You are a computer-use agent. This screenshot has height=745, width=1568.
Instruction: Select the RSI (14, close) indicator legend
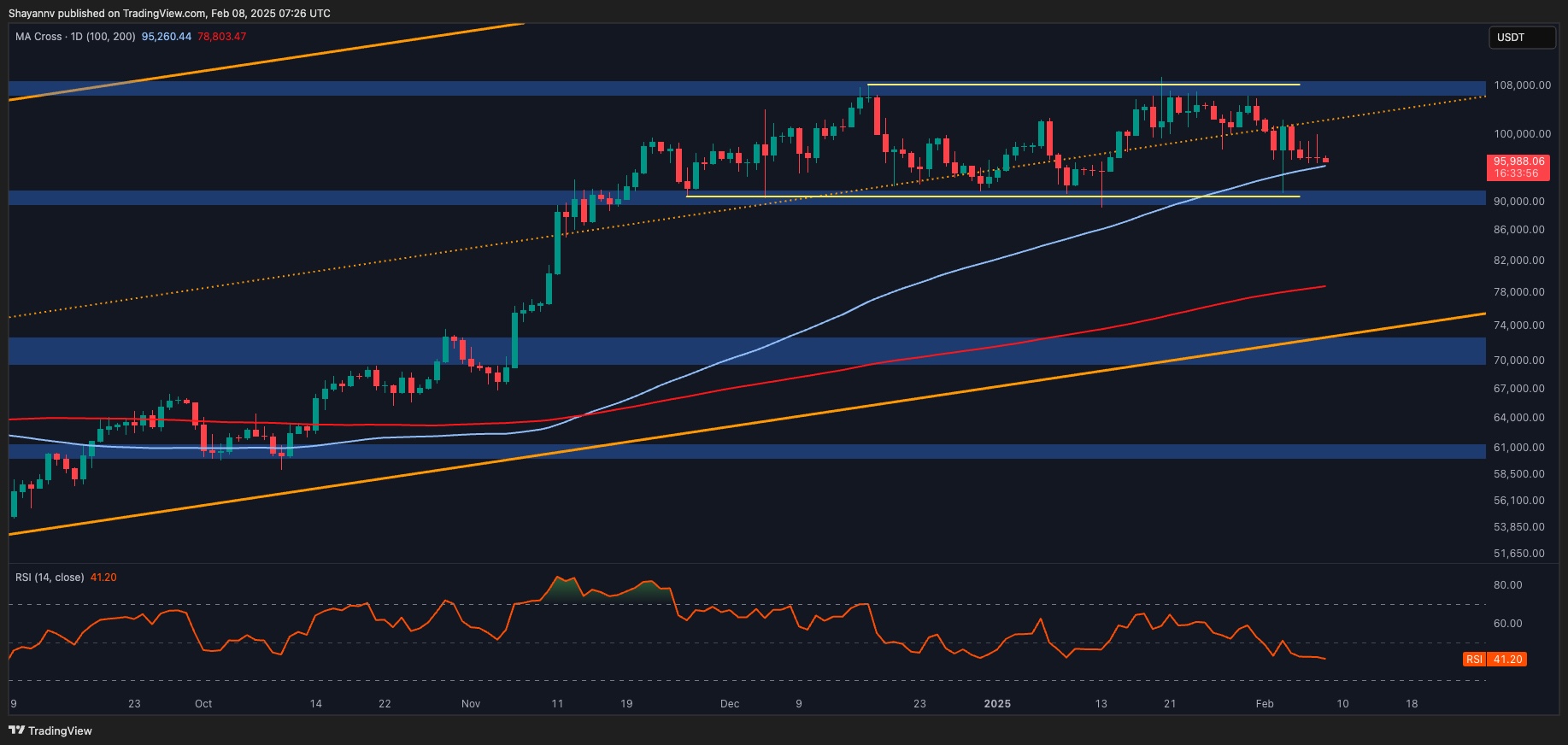pyautogui.click(x=50, y=578)
